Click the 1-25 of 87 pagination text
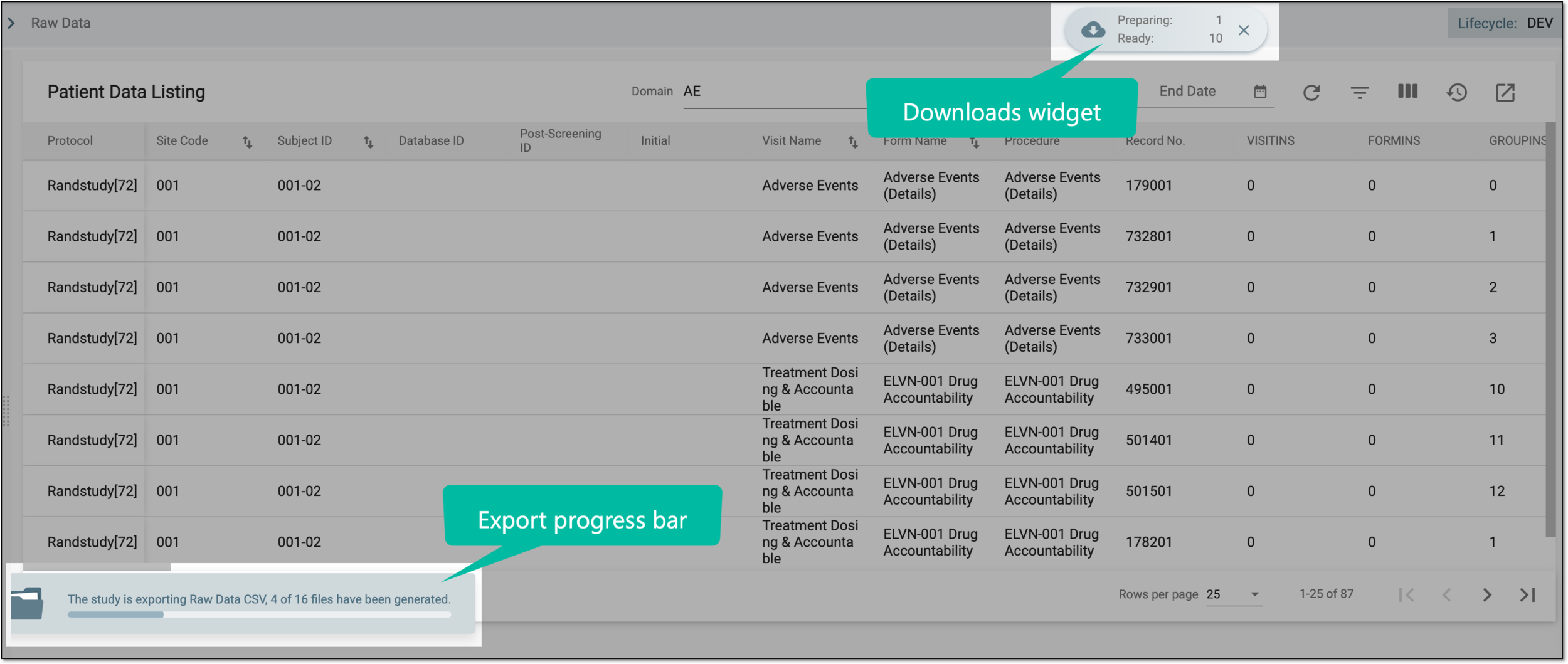 pyautogui.click(x=1326, y=594)
